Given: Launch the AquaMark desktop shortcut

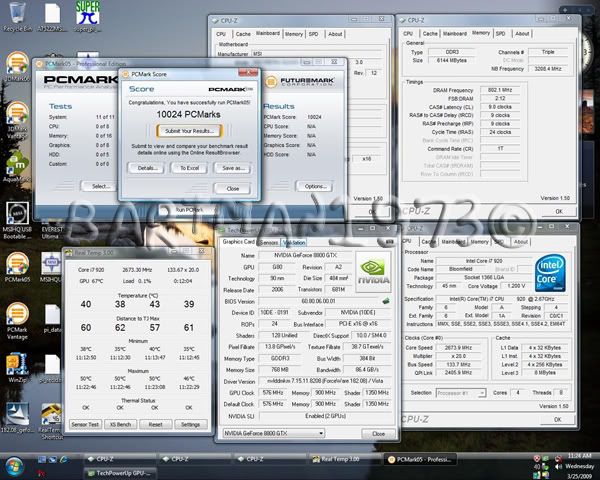Looking at the screenshot, I should click(x=15, y=160).
